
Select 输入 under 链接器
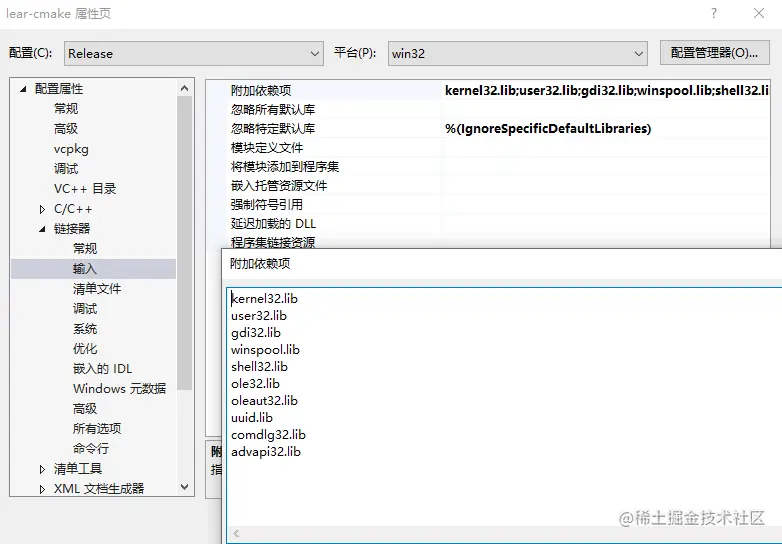(85, 269)
